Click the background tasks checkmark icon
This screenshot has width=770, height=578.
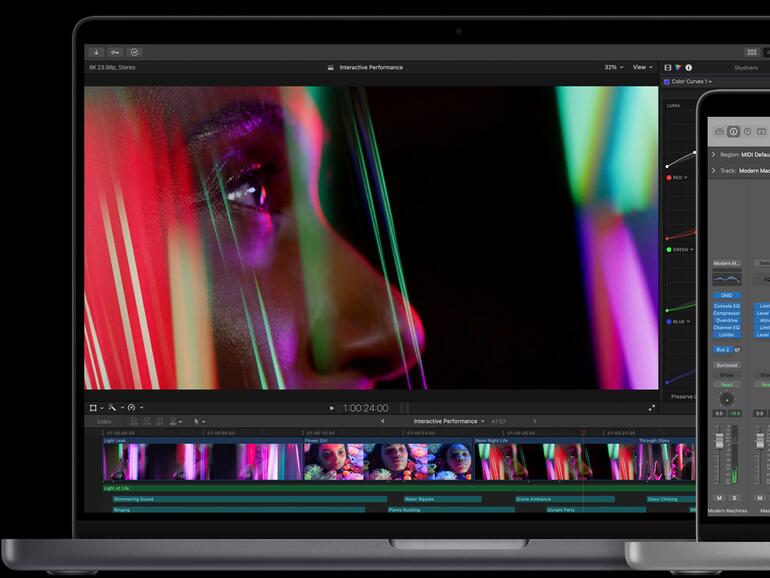tap(135, 52)
